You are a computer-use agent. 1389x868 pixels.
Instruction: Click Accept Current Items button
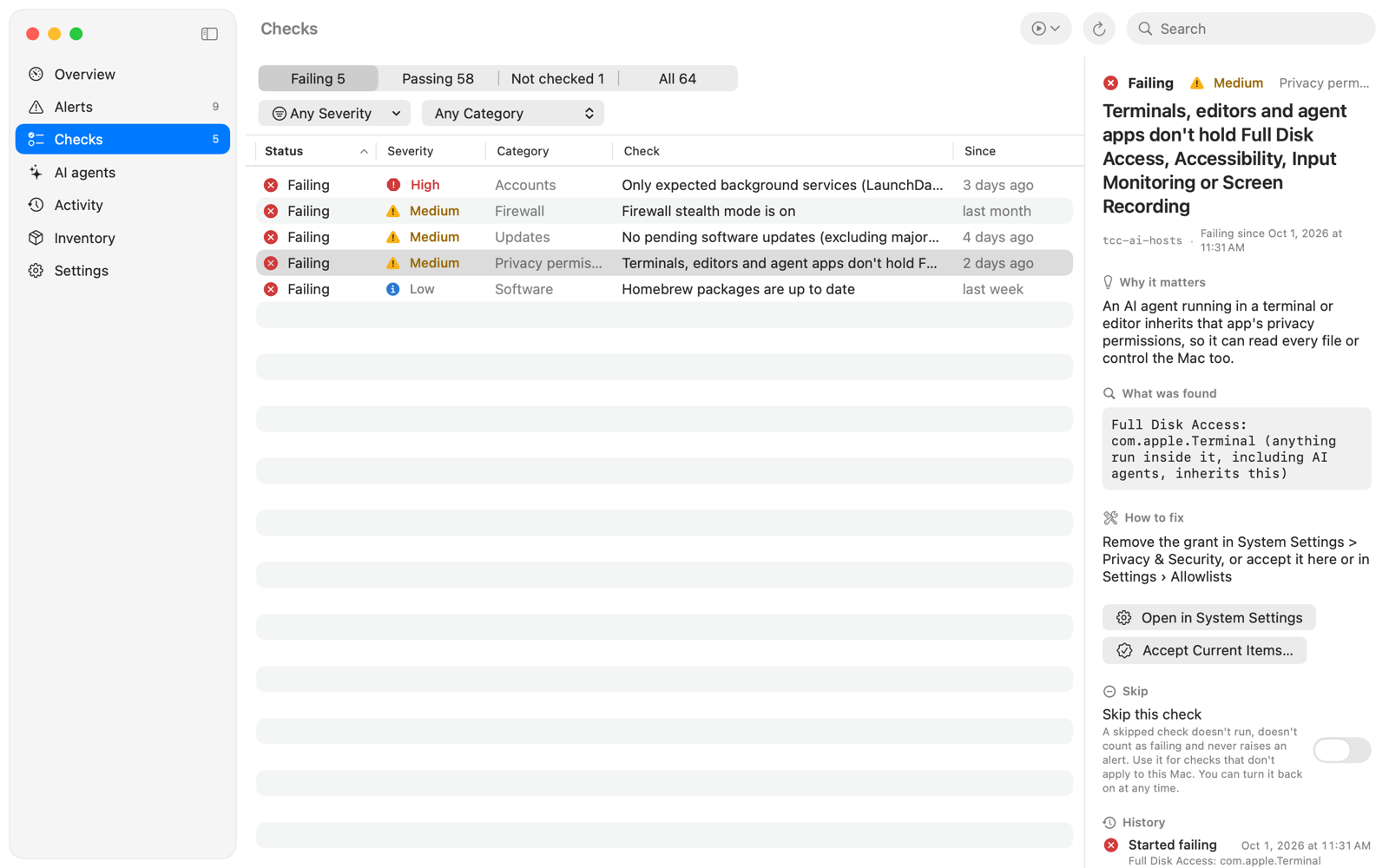coord(1204,651)
